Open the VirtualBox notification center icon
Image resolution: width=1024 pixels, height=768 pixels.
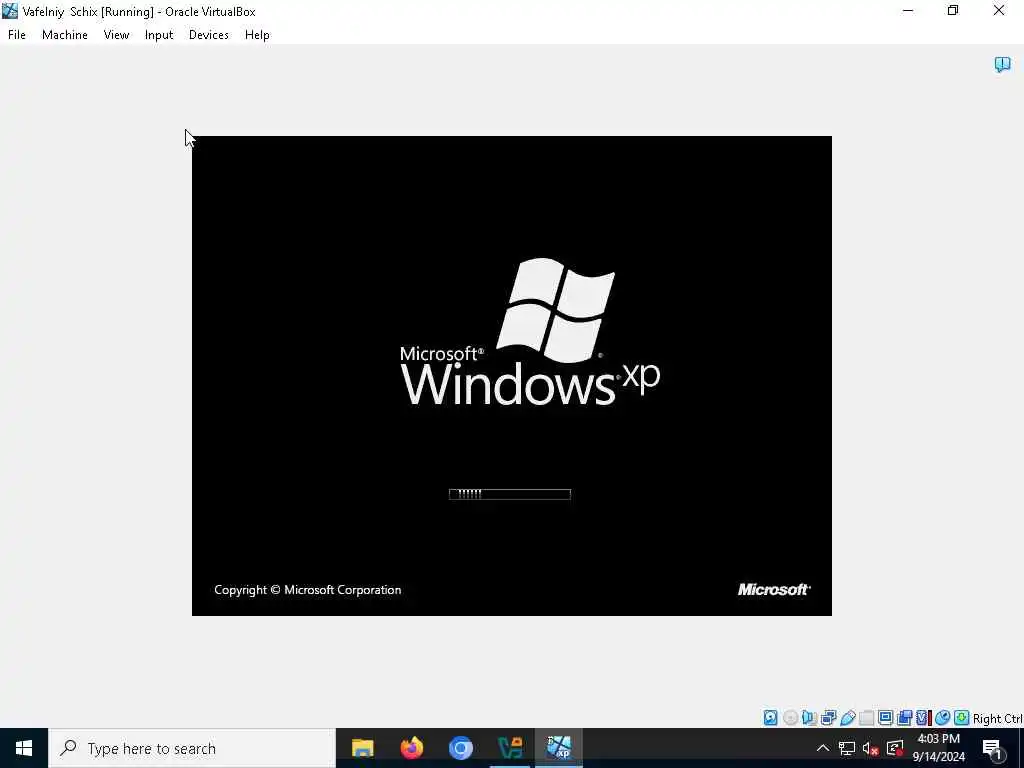click(1002, 65)
